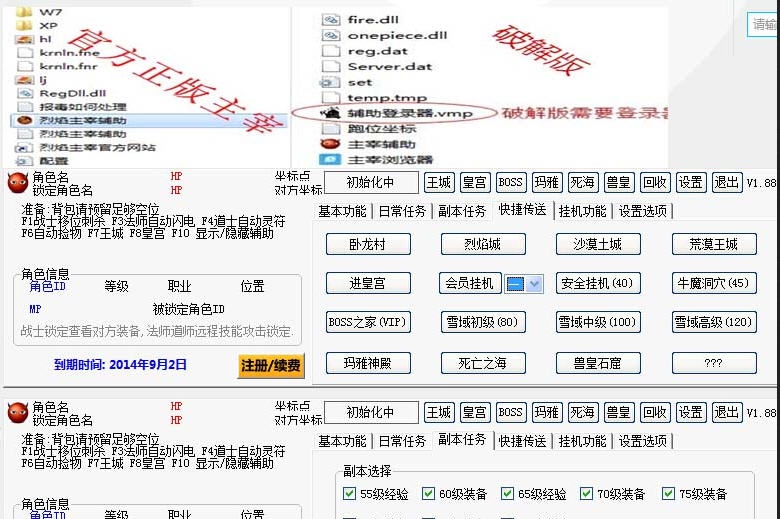
Task: Uncheck the 65级经验 option
Action: pos(507,494)
